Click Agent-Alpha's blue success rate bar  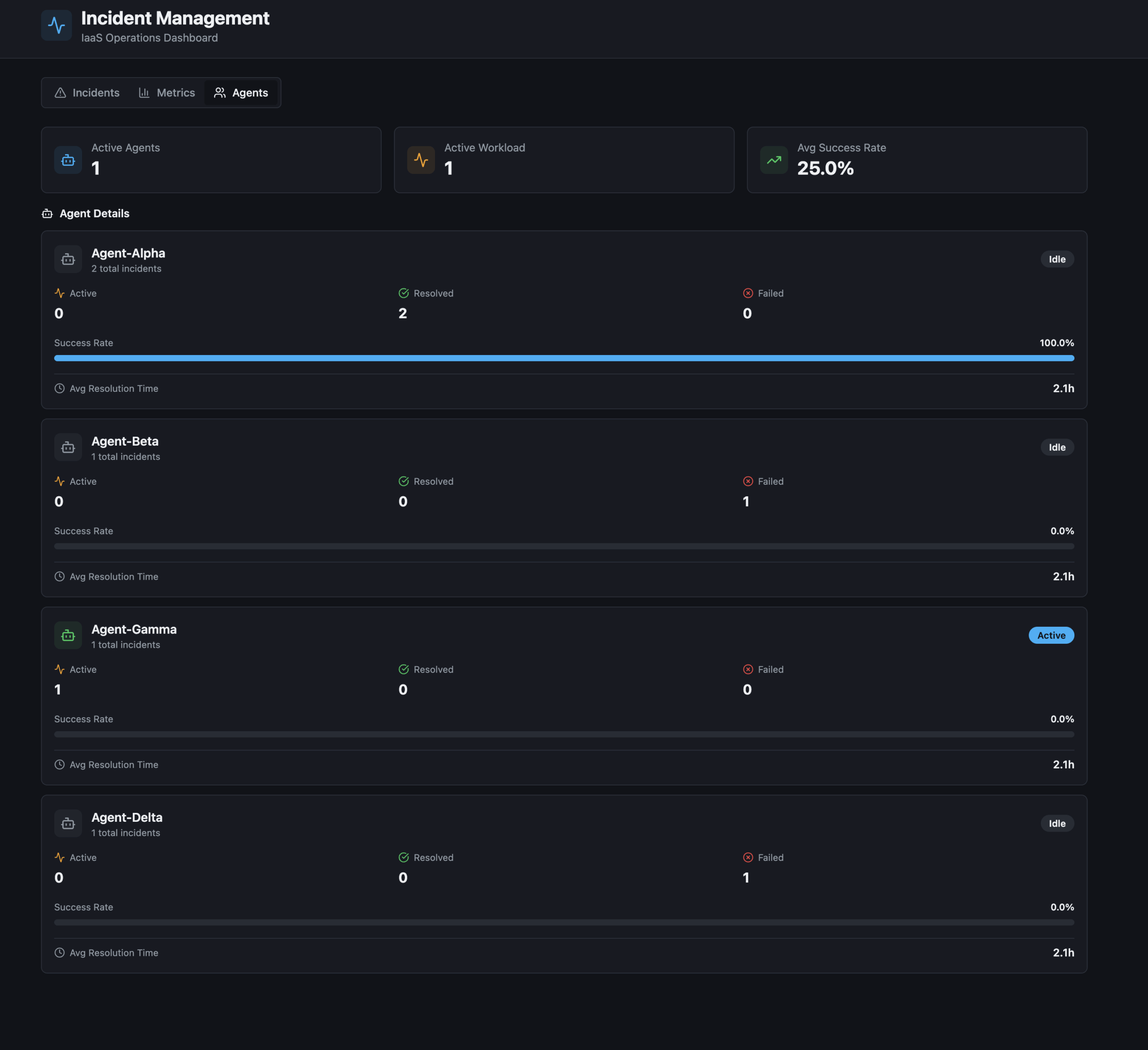(x=564, y=358)
